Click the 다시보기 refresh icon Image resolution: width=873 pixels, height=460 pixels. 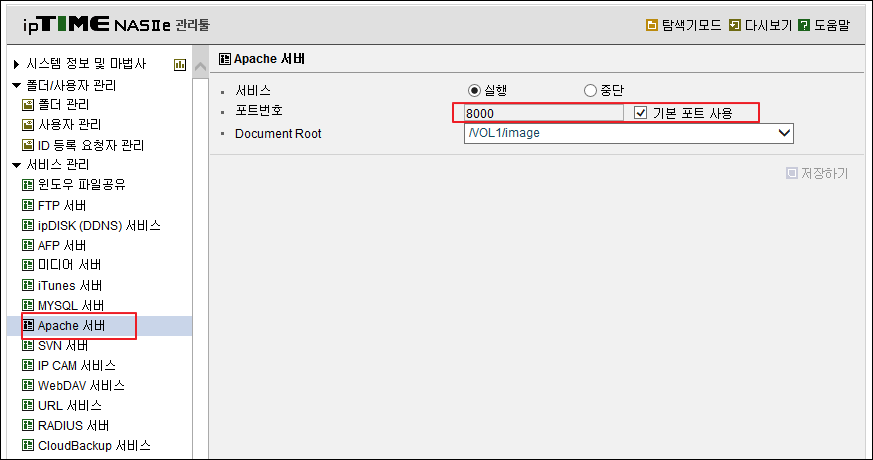[735, 25]
